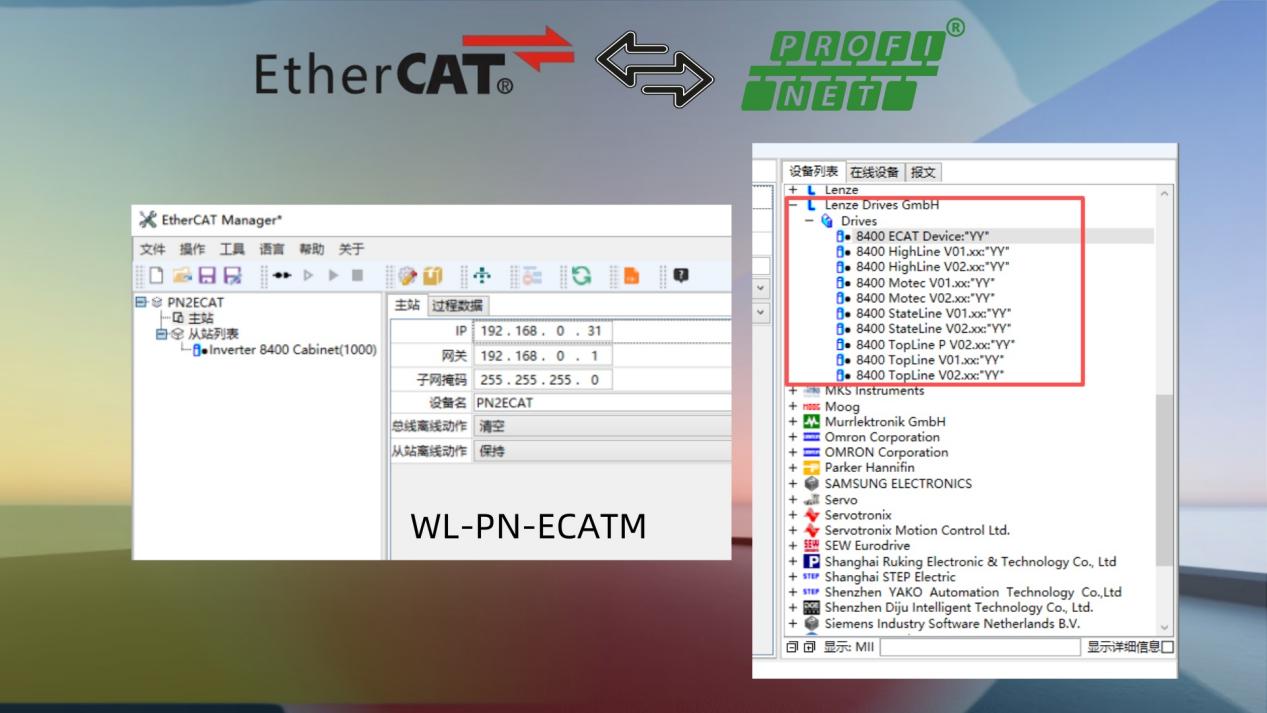Open the 语言 menu
This screenshot has height=713, width=1267.
272,249
